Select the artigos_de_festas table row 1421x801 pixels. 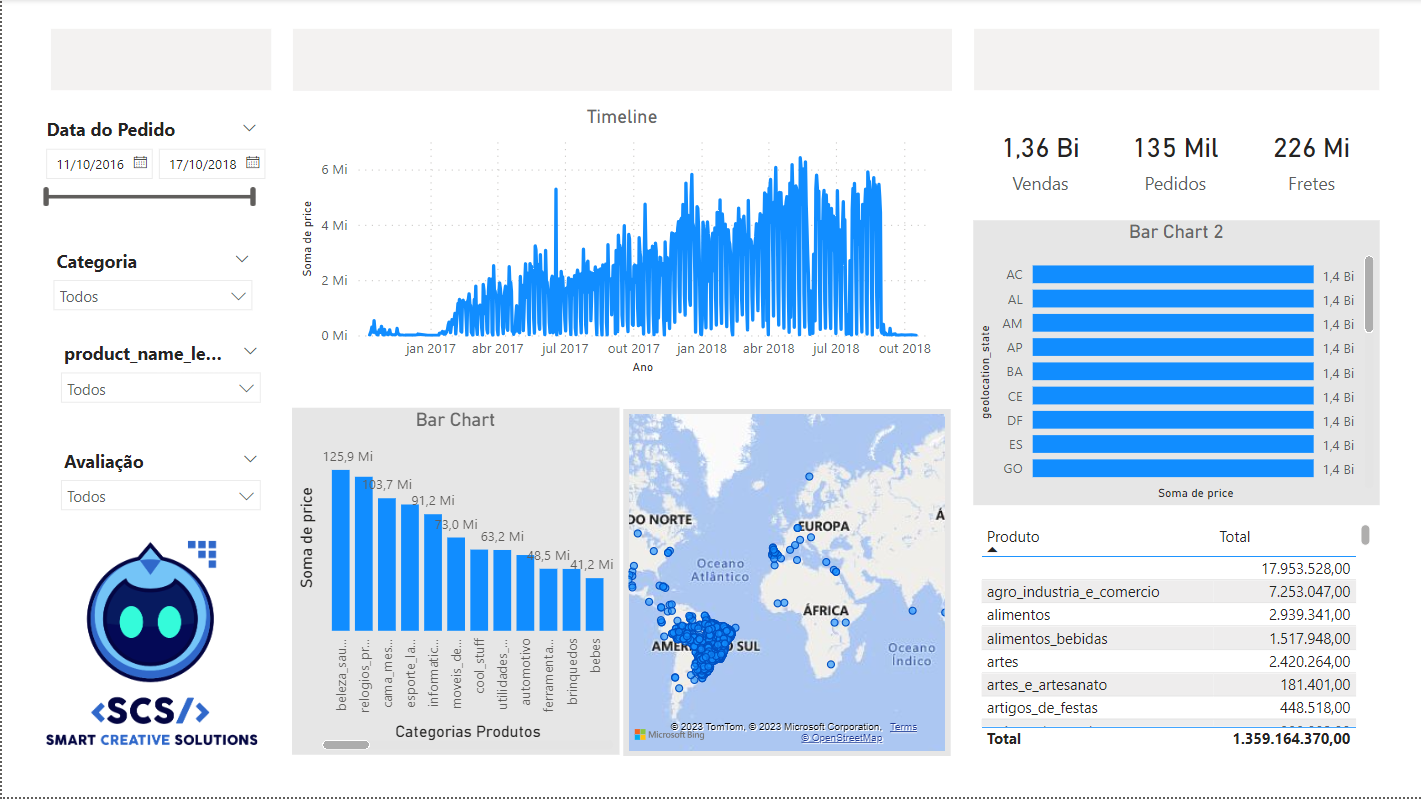click(x=1168, y=707)
